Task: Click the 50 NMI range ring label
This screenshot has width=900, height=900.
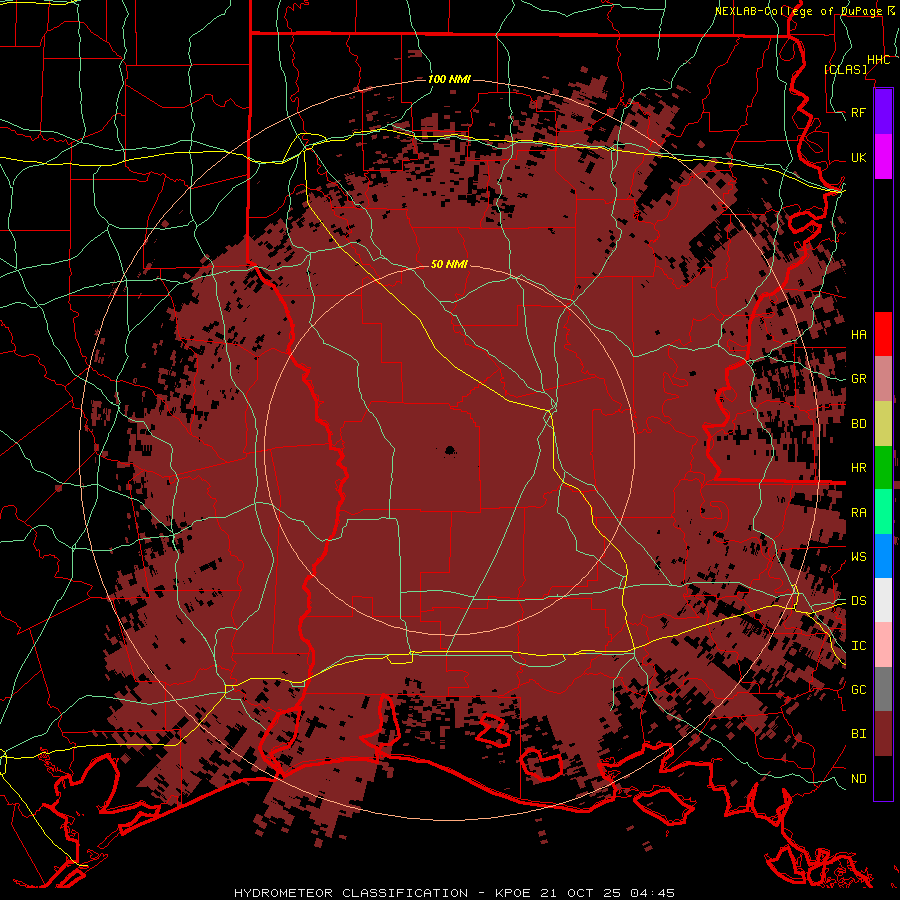Action: coord(449,264)
